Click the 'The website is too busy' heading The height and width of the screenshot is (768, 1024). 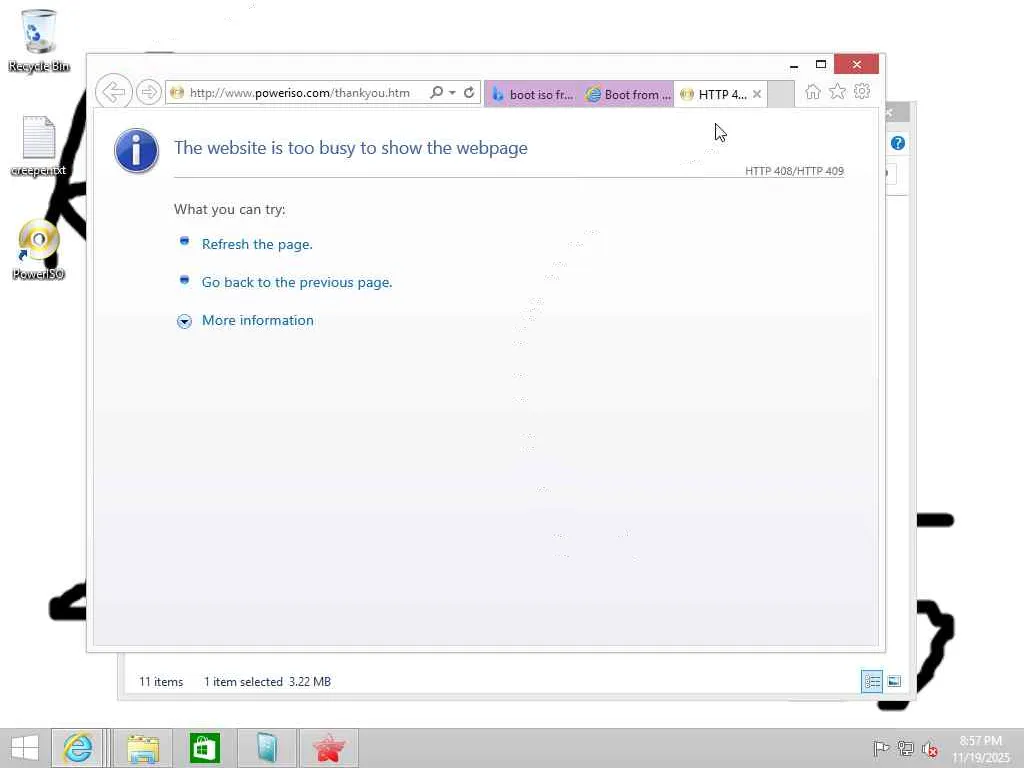[351, 148]
